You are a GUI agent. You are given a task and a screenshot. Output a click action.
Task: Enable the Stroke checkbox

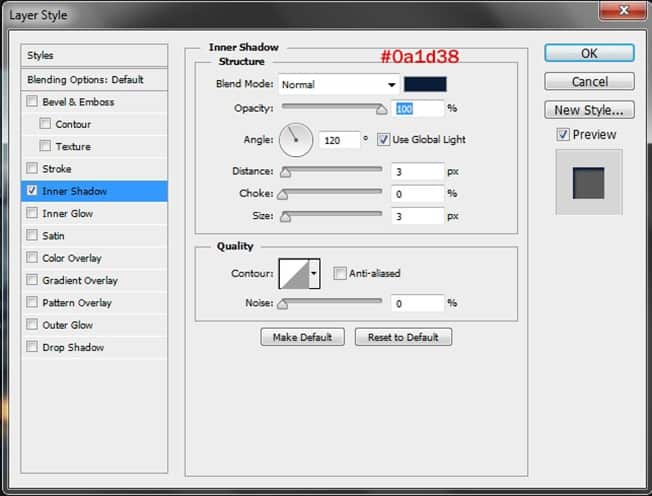[33, 169]
